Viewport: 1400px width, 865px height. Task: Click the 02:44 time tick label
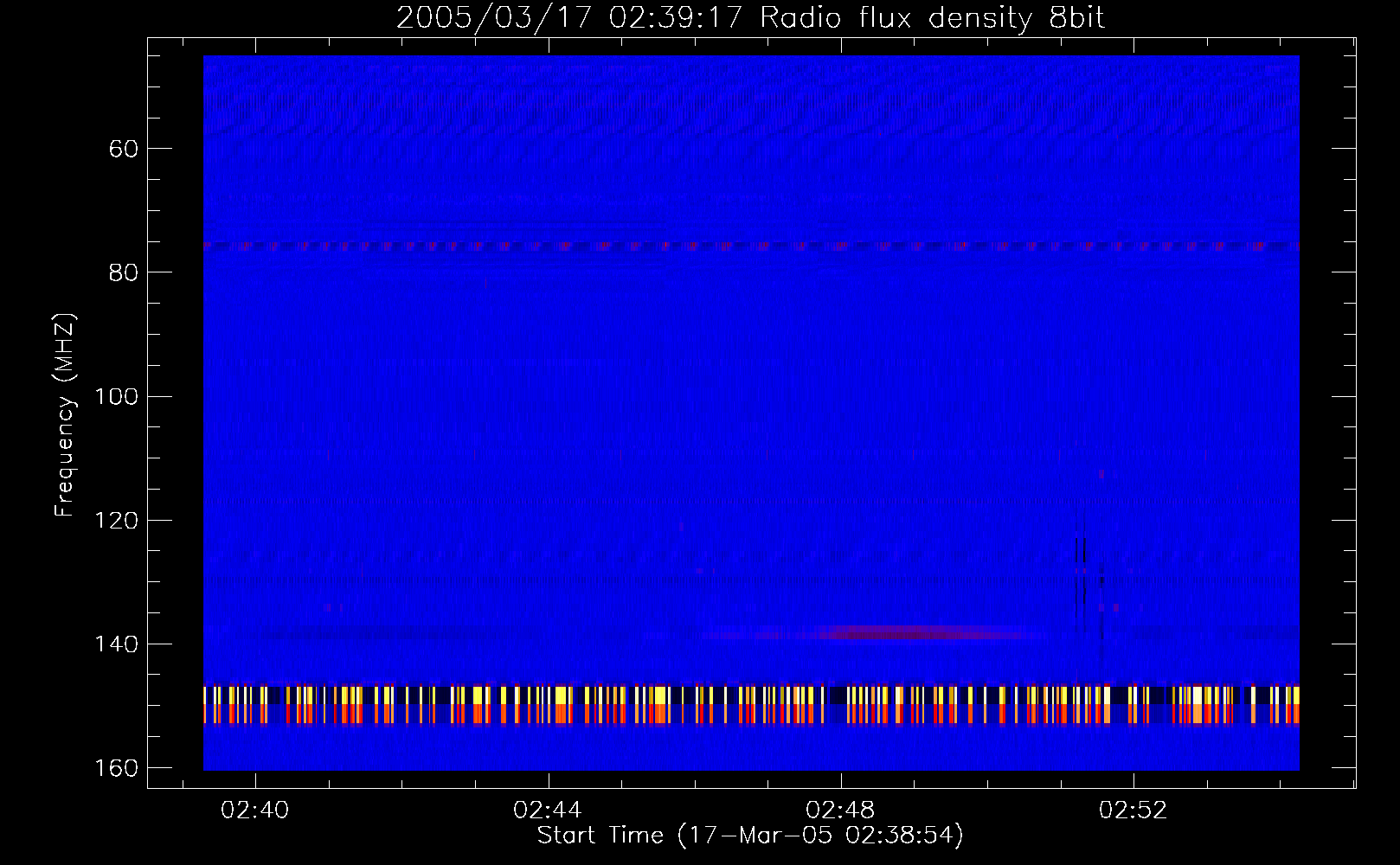pyautogui.click(x=548, y=811)
